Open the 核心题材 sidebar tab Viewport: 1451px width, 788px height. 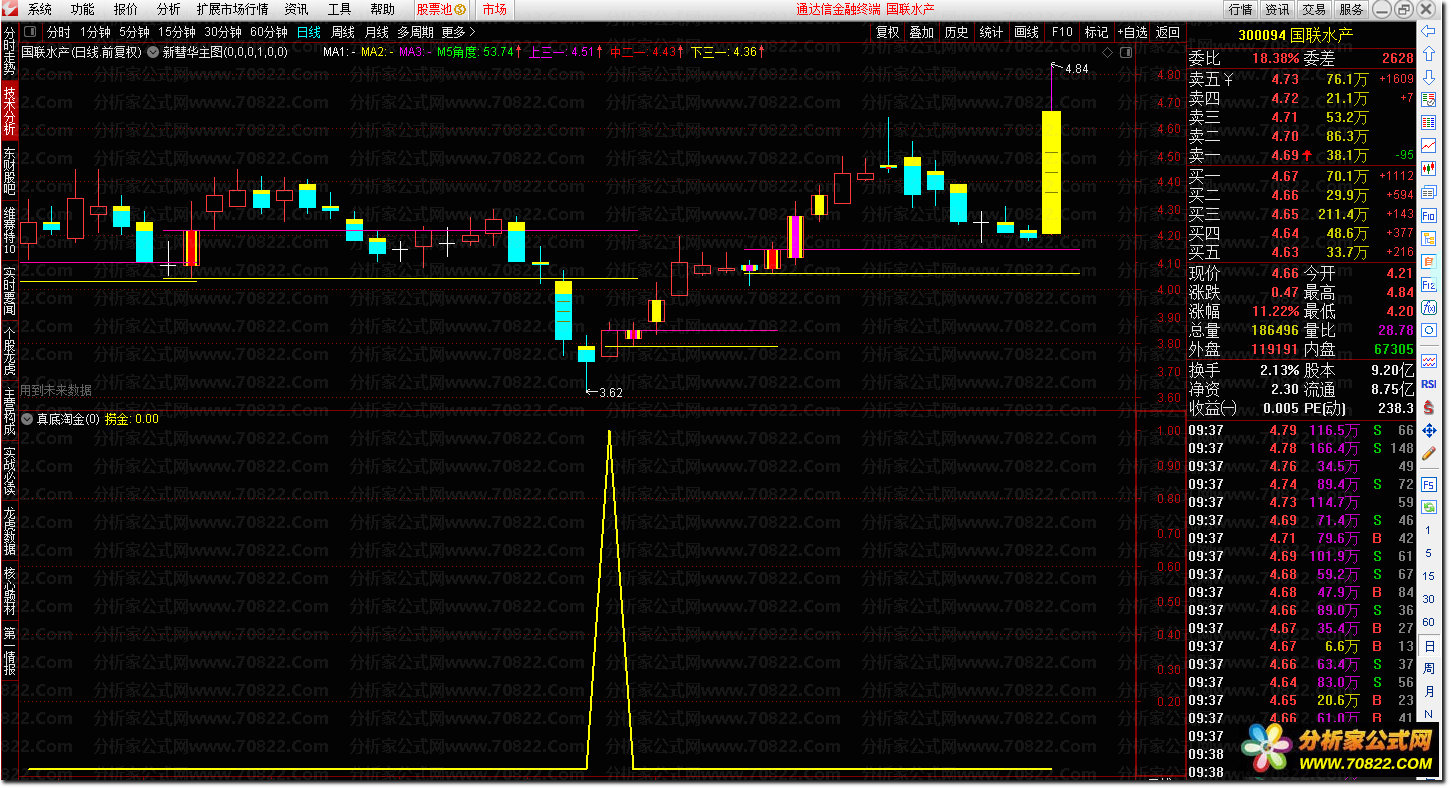[9, 591]
